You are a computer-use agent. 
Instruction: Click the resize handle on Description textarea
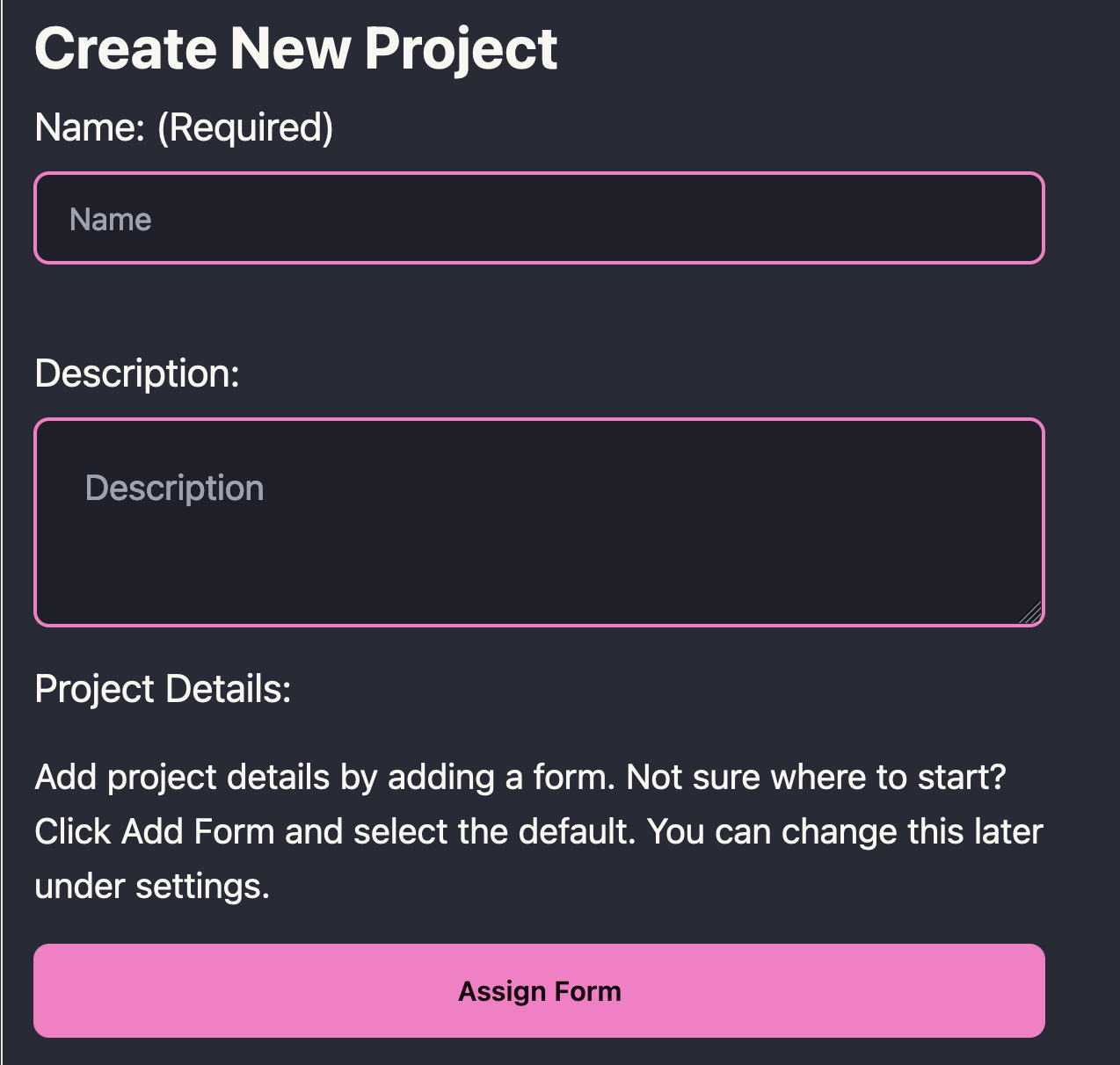pos(1032,613)
